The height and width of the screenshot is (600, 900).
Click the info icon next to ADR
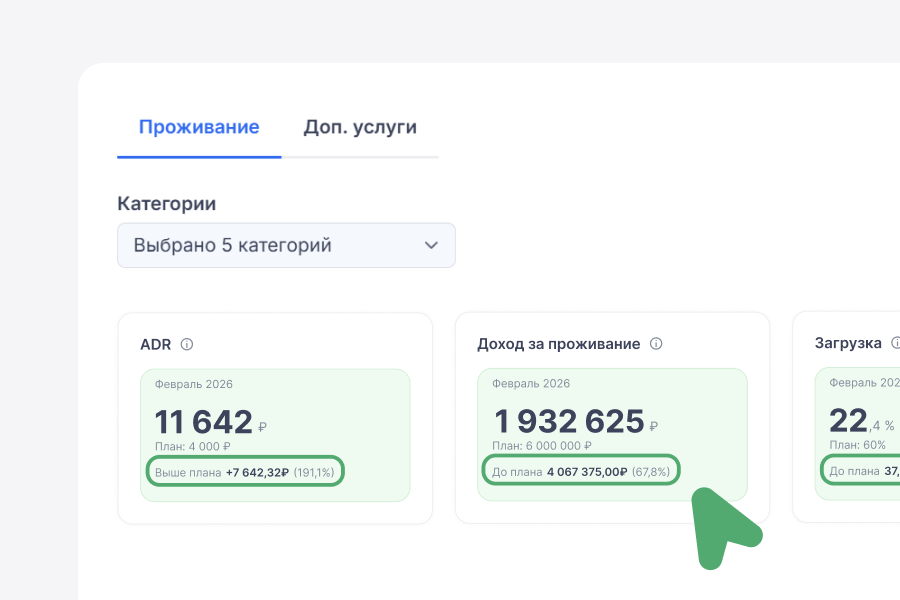click(186, 344)
